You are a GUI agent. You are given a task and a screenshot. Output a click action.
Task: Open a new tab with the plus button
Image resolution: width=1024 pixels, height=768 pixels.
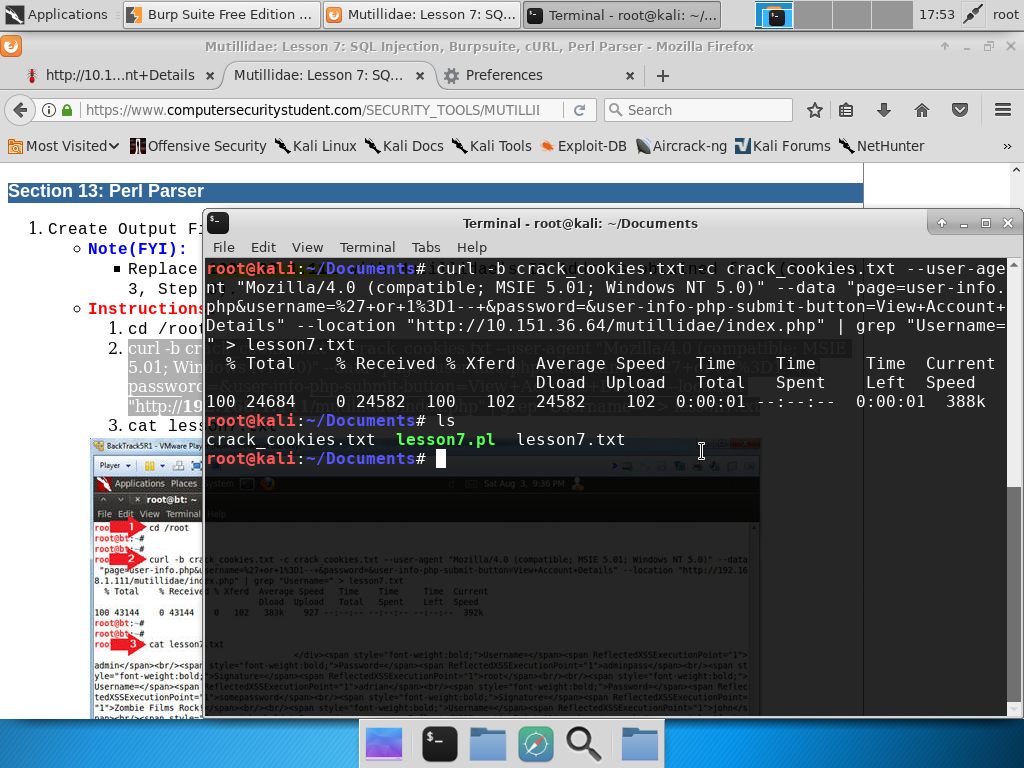click(x=662, y=76)
